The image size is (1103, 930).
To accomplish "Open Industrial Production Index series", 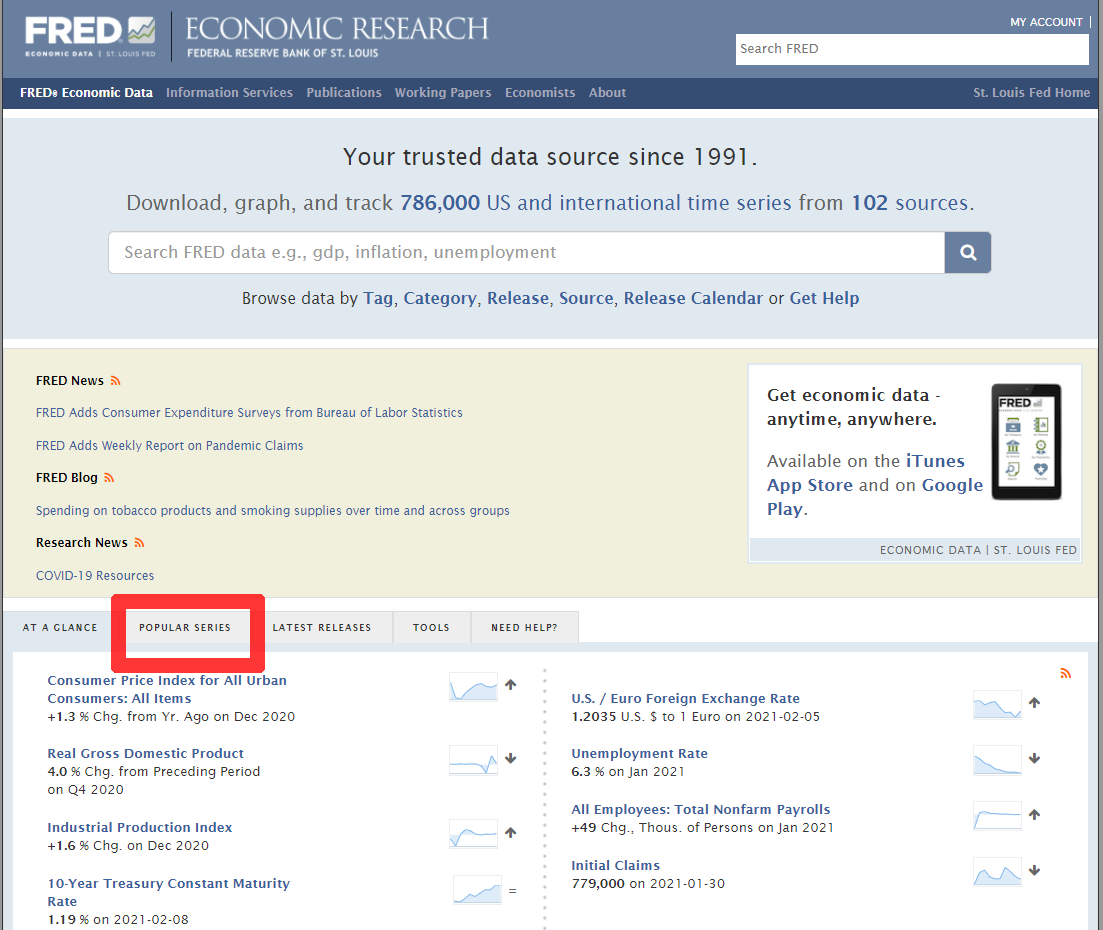I will click(140, 827).
